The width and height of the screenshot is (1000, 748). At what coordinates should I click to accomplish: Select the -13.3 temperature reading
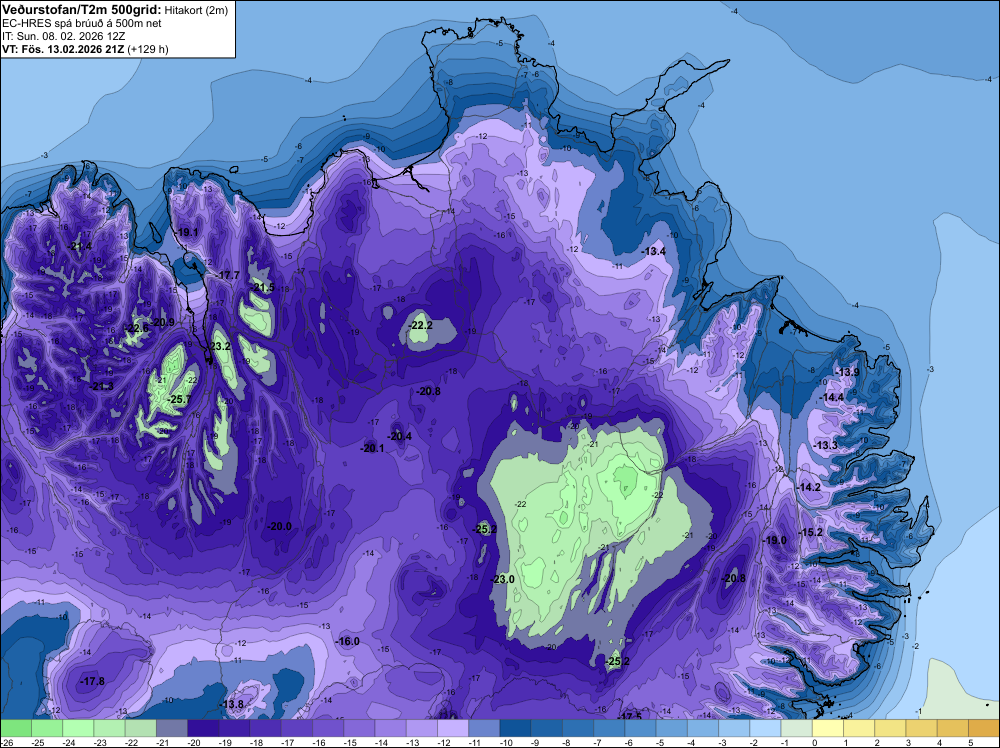[x=825, y=445]
